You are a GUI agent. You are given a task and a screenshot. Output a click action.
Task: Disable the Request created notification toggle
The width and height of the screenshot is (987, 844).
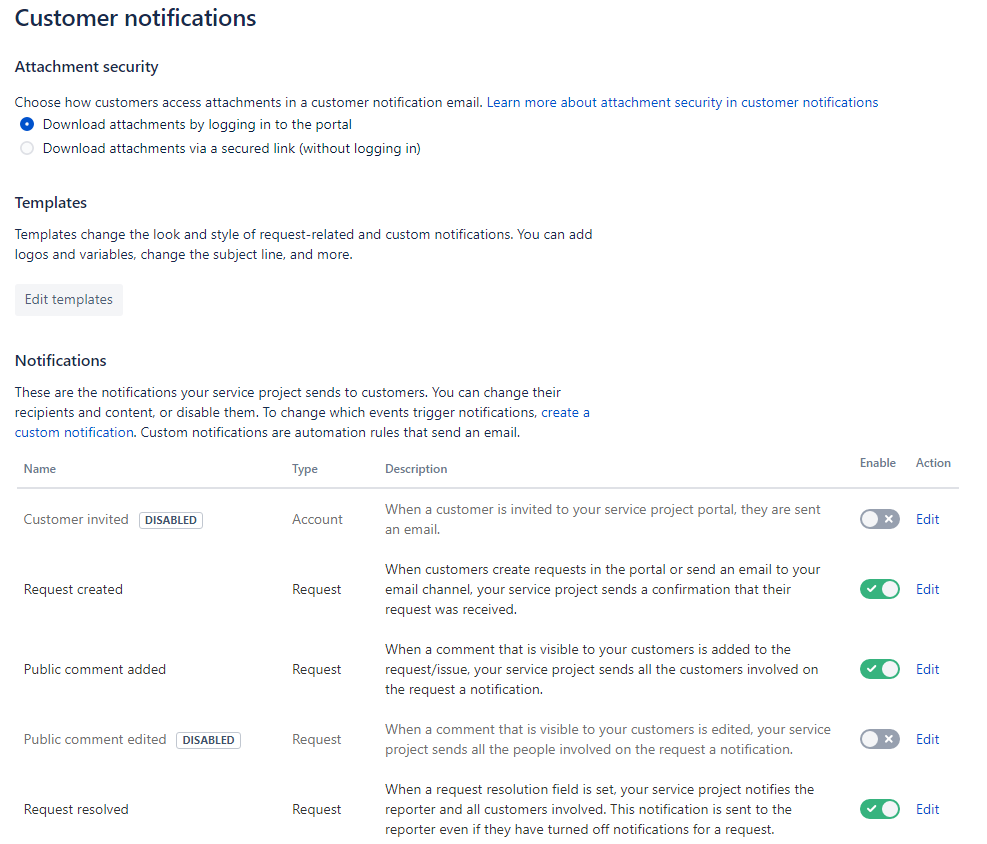pyautogui.click(x=879, y=589)
